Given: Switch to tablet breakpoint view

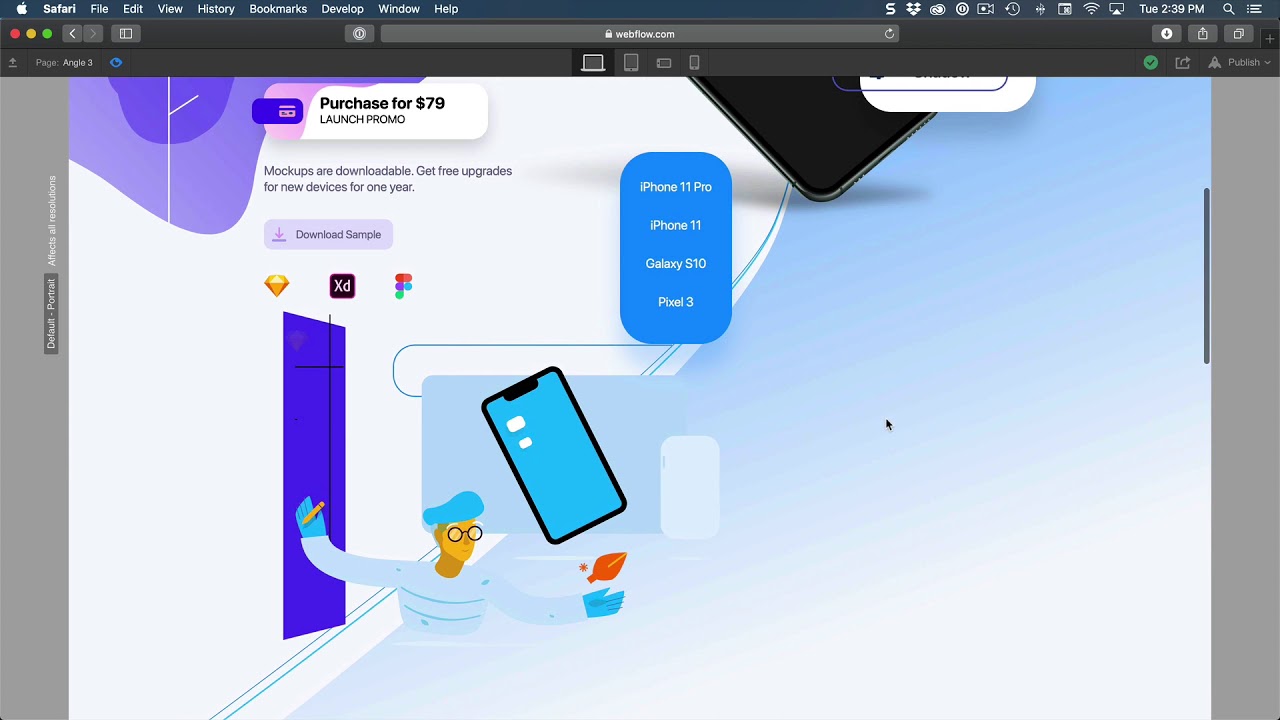Looking at the screenshot, I should [631, 62].
